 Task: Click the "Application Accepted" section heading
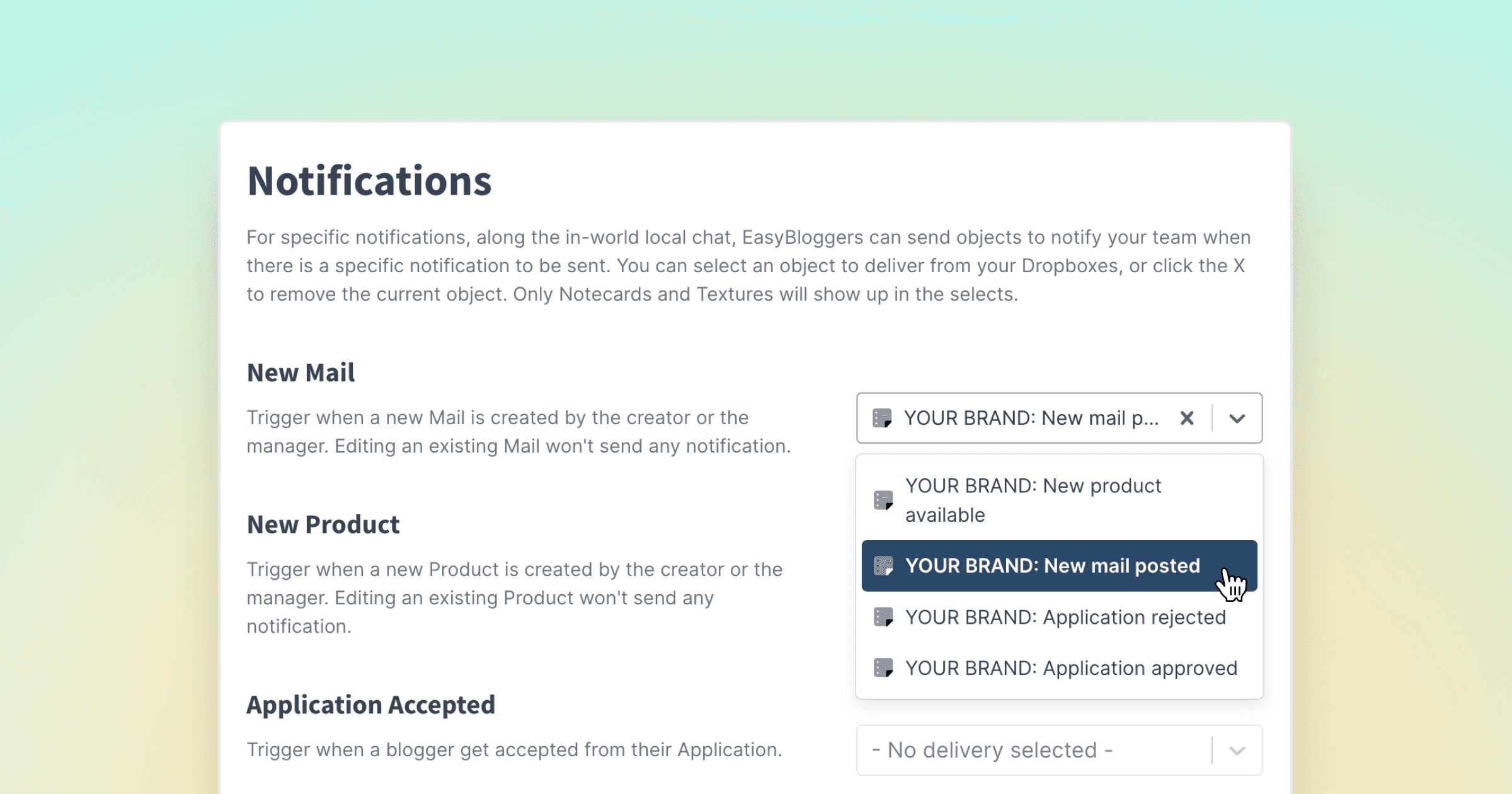click(370, 705)
